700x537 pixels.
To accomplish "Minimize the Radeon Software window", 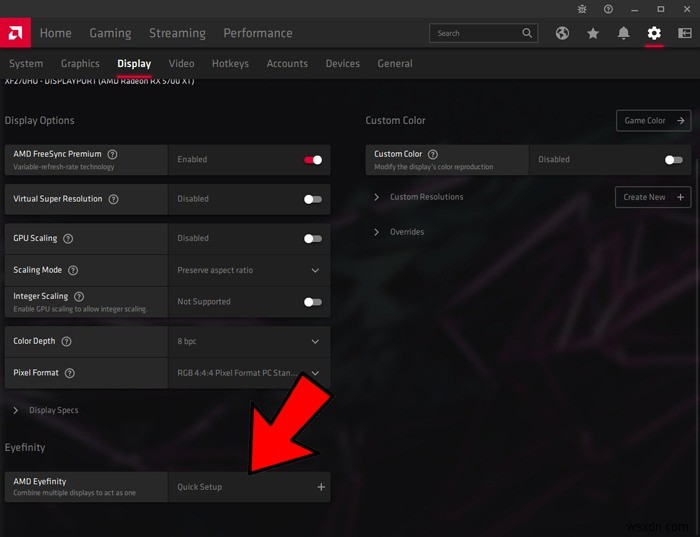I will pos(634,9).
